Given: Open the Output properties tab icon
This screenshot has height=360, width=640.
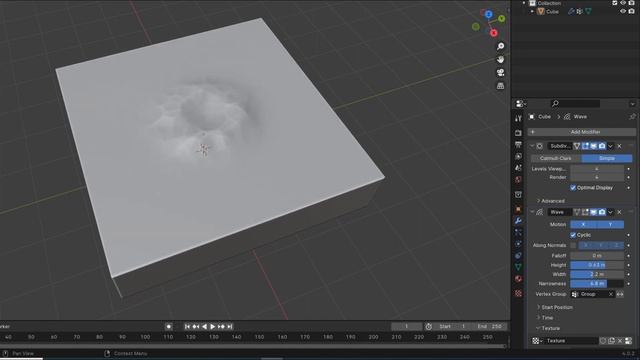Looking at the screenshot, I should [x=518, y=145].
